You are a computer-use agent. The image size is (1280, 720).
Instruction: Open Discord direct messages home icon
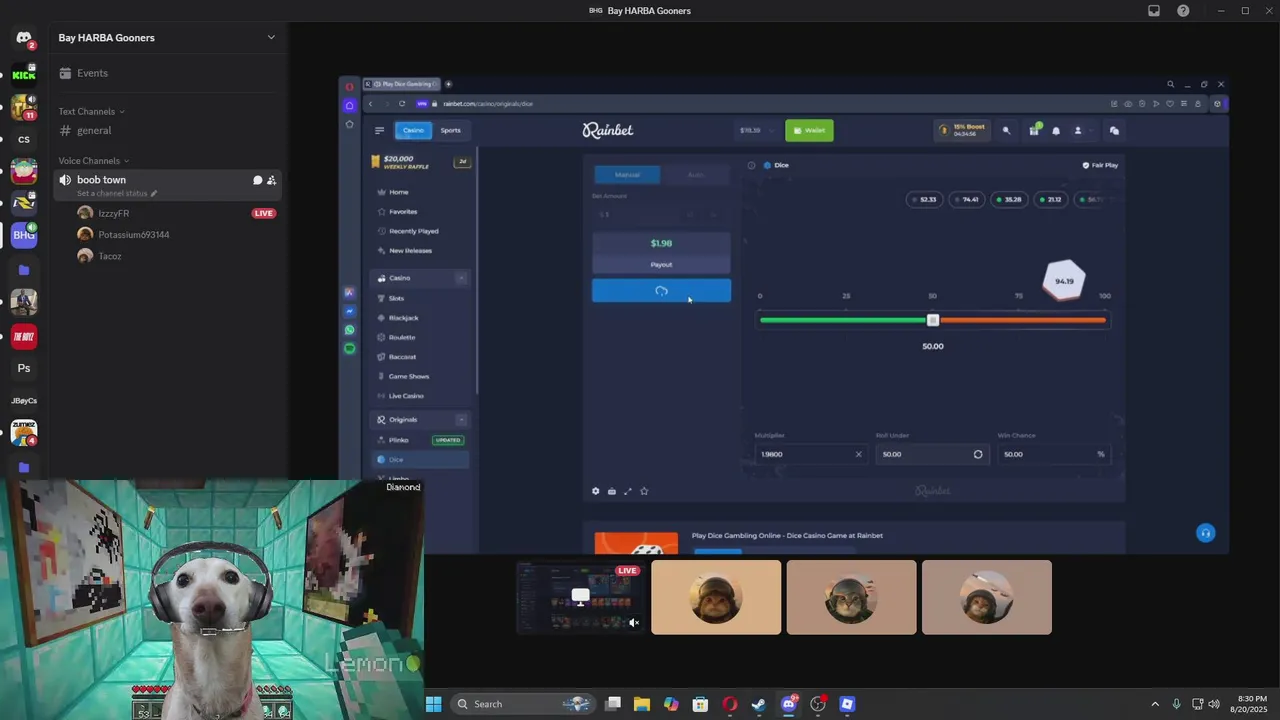(24, 39)
